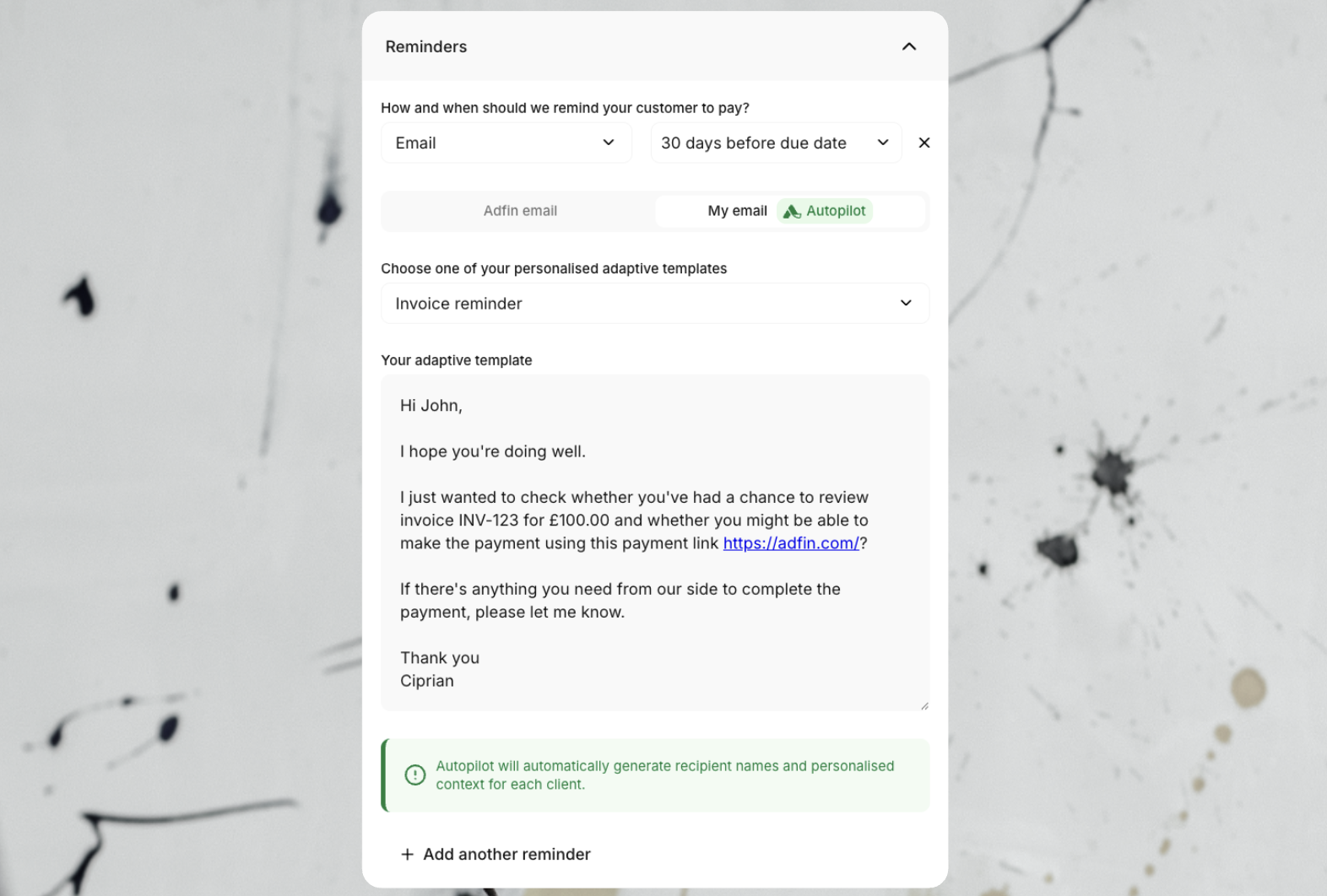Click the chevron to collapse the Reminders section
1327x896 pixels.
tap(909, 46)
